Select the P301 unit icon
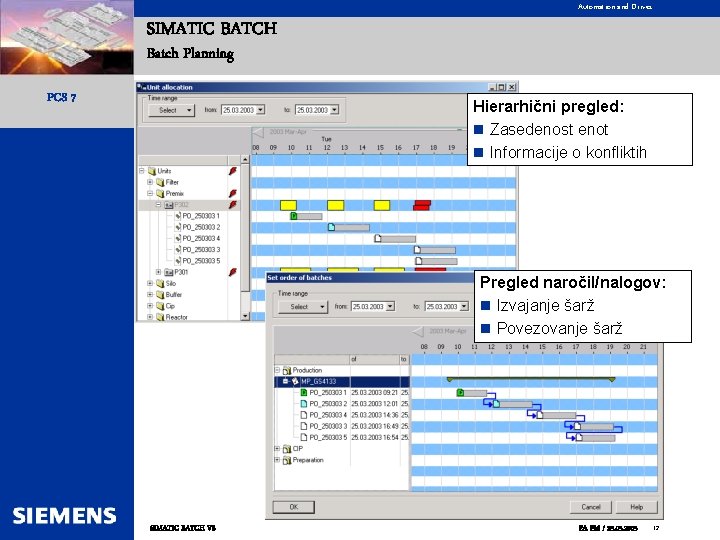720x540 pixels. tap(169, 272)
